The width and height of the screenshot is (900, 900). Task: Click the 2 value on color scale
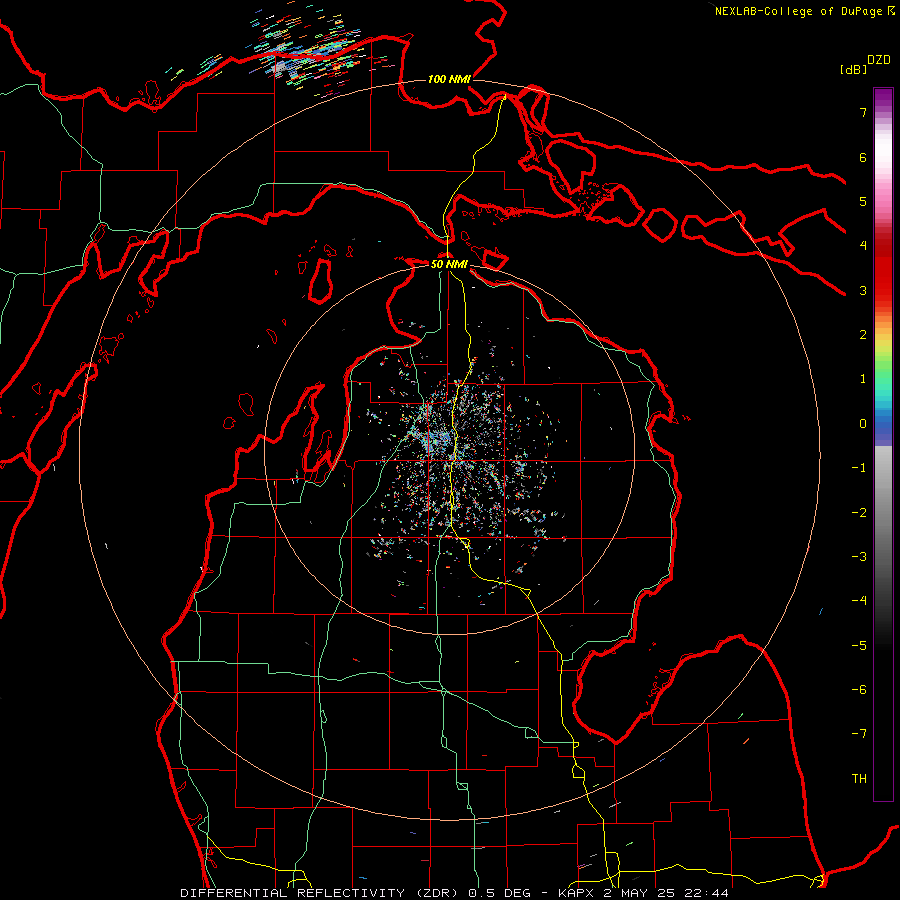(x=863, y=335)
